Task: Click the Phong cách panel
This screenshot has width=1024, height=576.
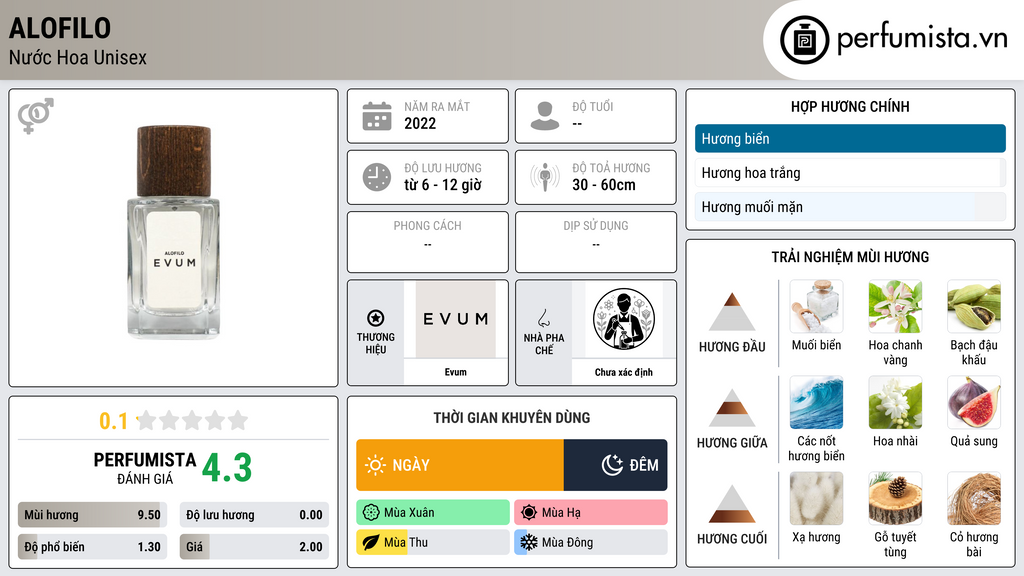Action: pyautogui.click(x=428, y=242)
